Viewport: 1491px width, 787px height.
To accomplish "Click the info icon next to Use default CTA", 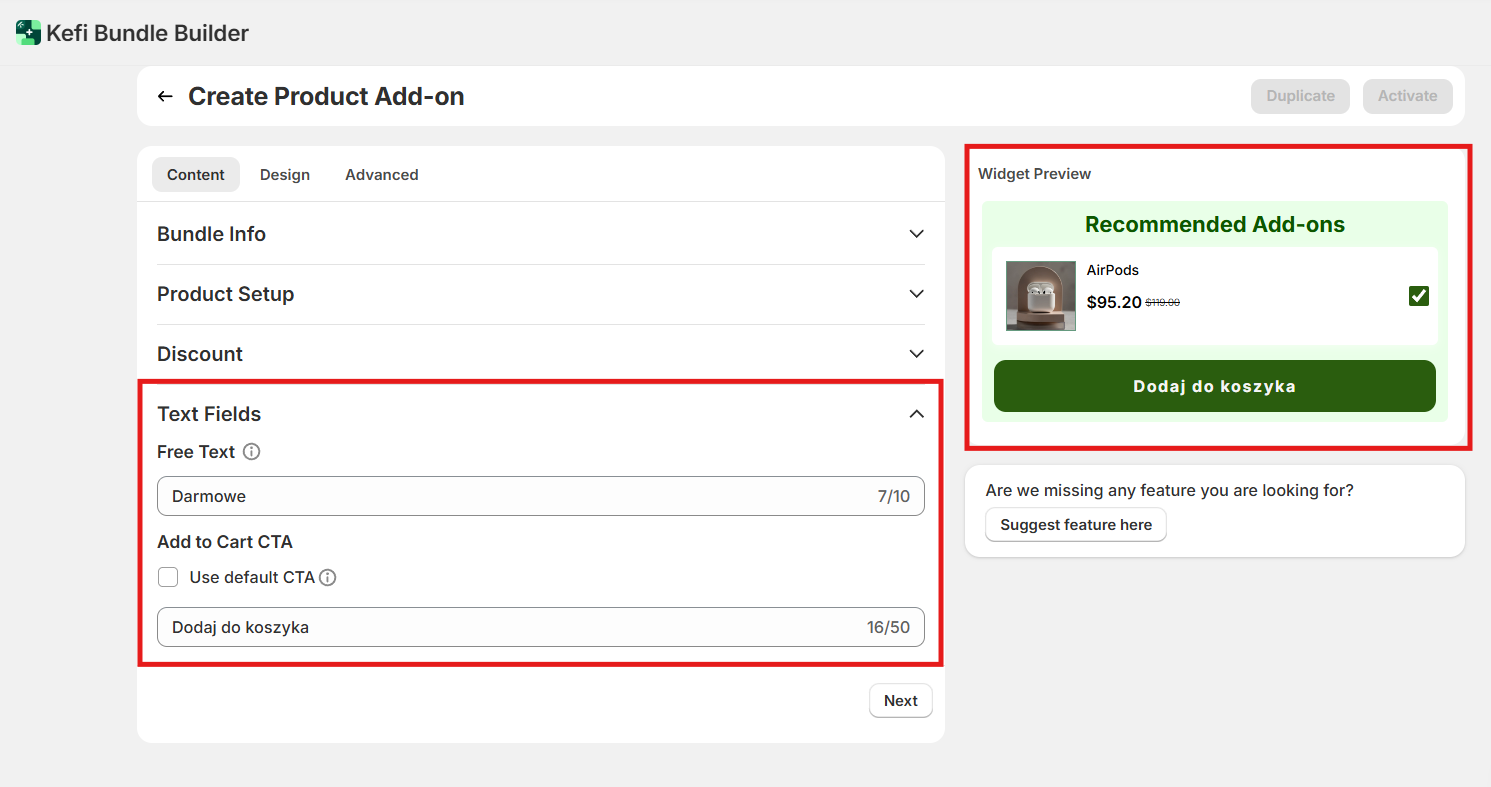I will click(x=327, y=577).
